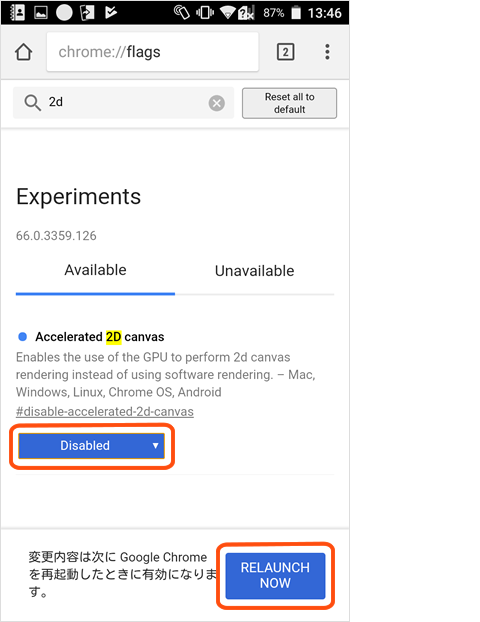Image resolution: width=480 pixels, height=622 pixels.
Task: Click the dropdown arrow next to Disabled
Action: pyautogui.click(x=156, y=445)
